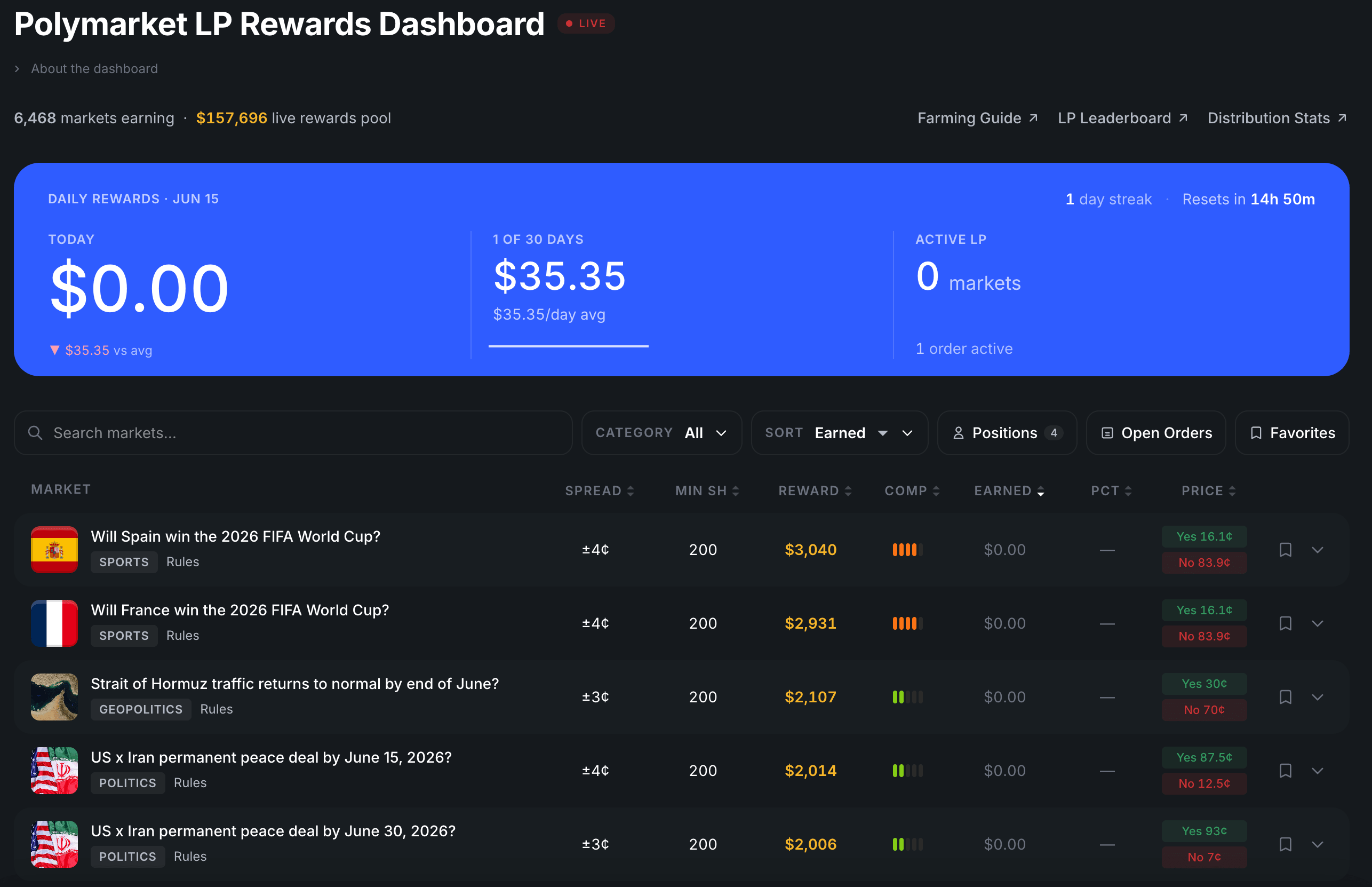Click Yes 87.5¢ price button
1372x887 pixels.
(1204, 757)
